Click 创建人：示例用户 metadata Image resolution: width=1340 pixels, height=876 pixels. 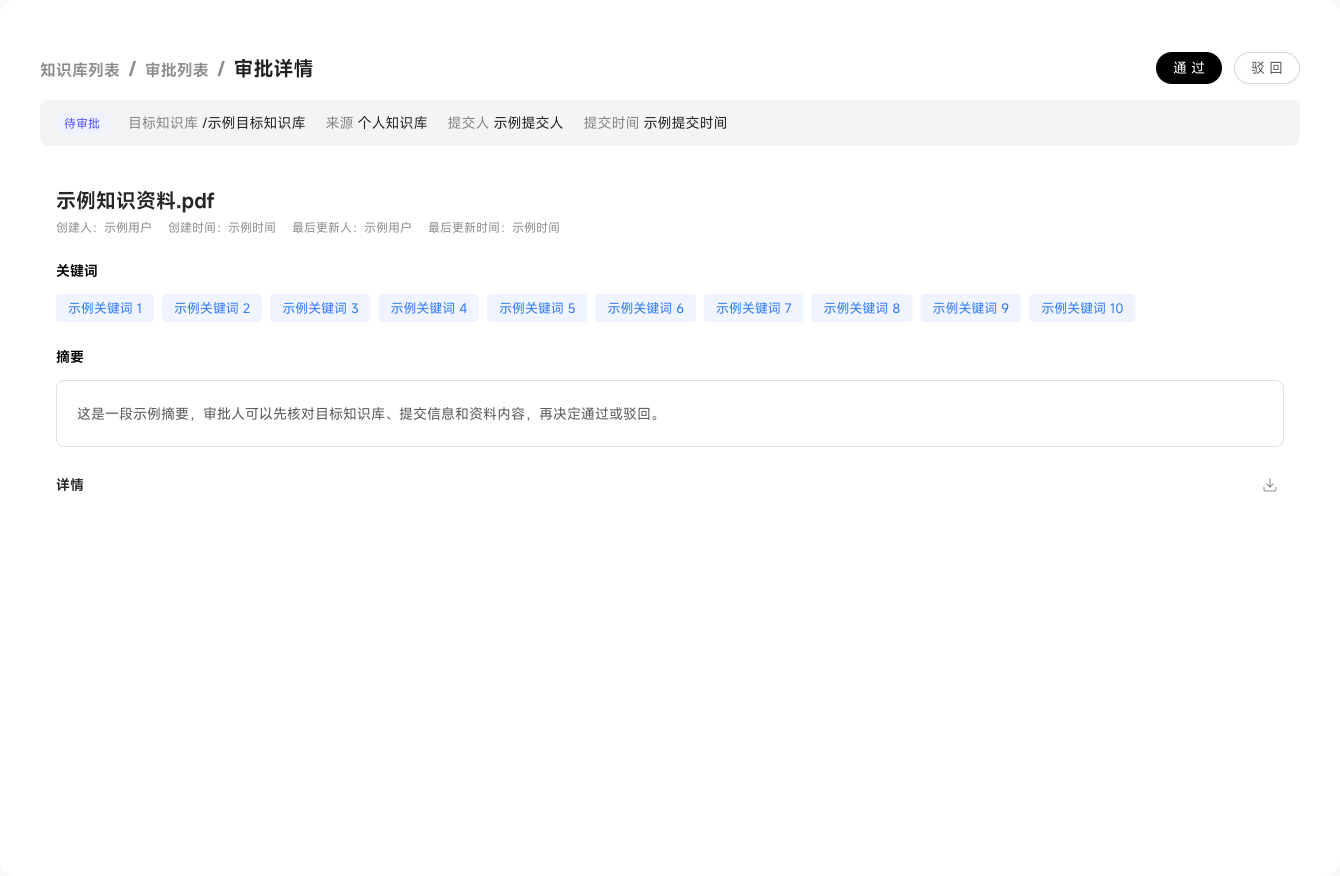pyautogui.click(x=104, y=228)
